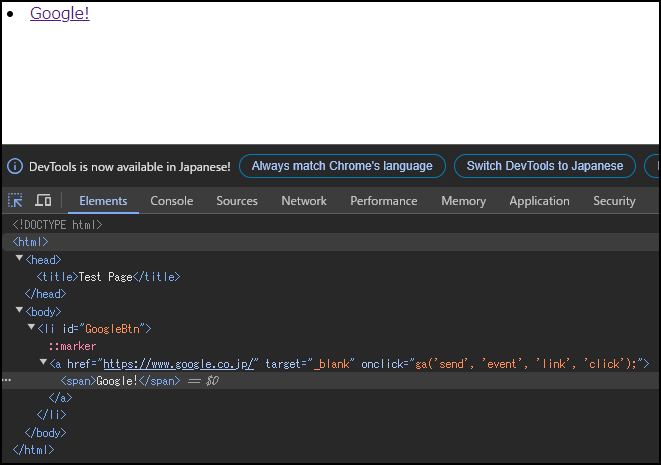
Task: Click the GoogleBtn id attribute value
Action: click(x=113, y=329)
